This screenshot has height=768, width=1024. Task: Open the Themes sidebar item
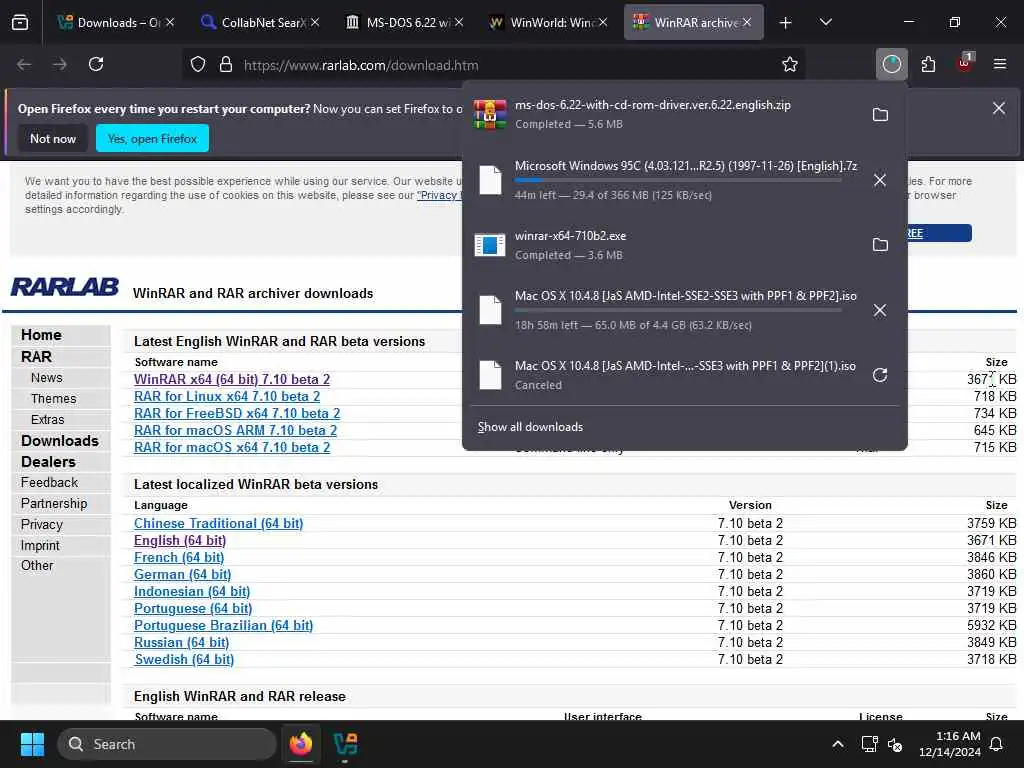(54, 398)
